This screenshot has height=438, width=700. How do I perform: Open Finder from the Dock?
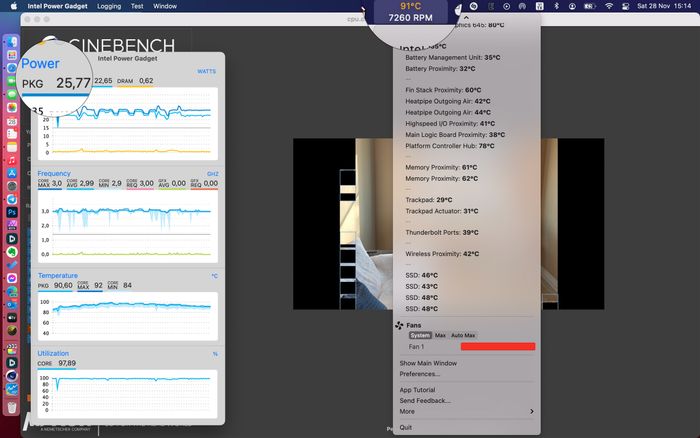pos(12,42)
